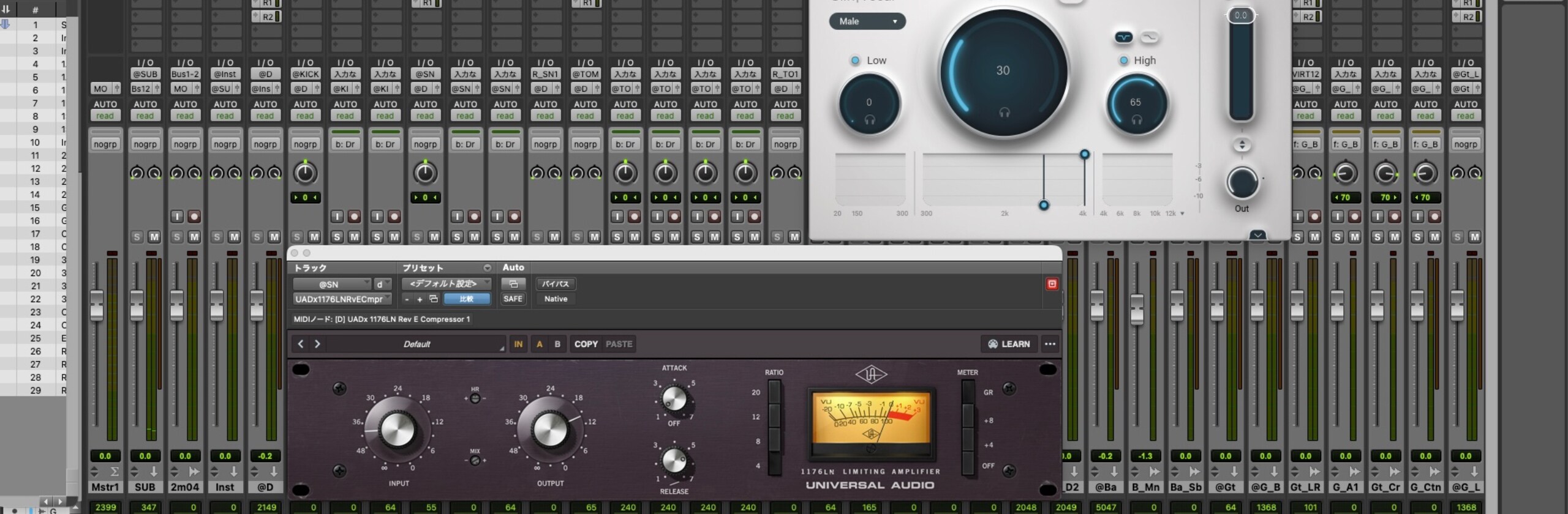Open the three-dot options menu beside LEARN
The image size is (1568, 514).
[1050, 344]
